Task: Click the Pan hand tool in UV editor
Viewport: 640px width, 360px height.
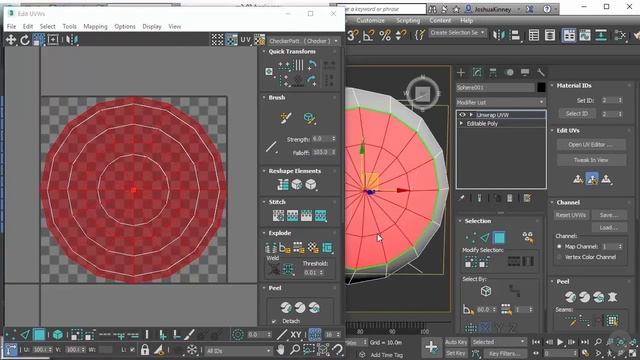Action: pyautogui.click(x=280, y=350)
